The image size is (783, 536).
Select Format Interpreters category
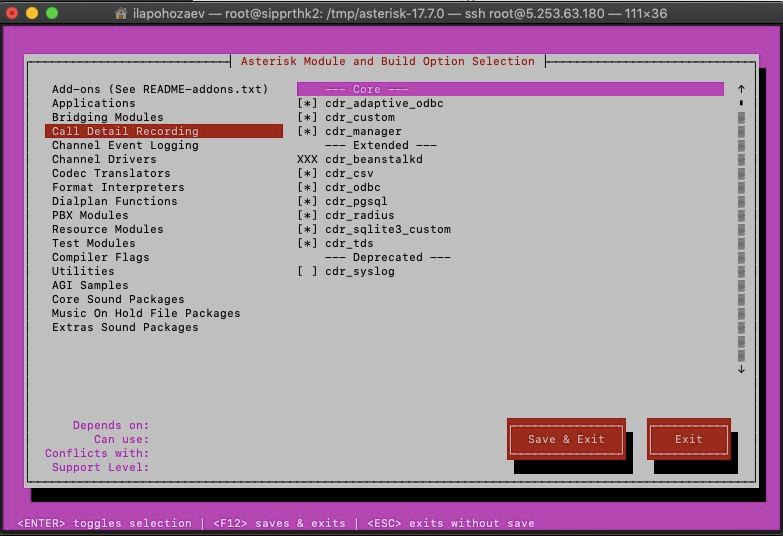click(118, 187)
